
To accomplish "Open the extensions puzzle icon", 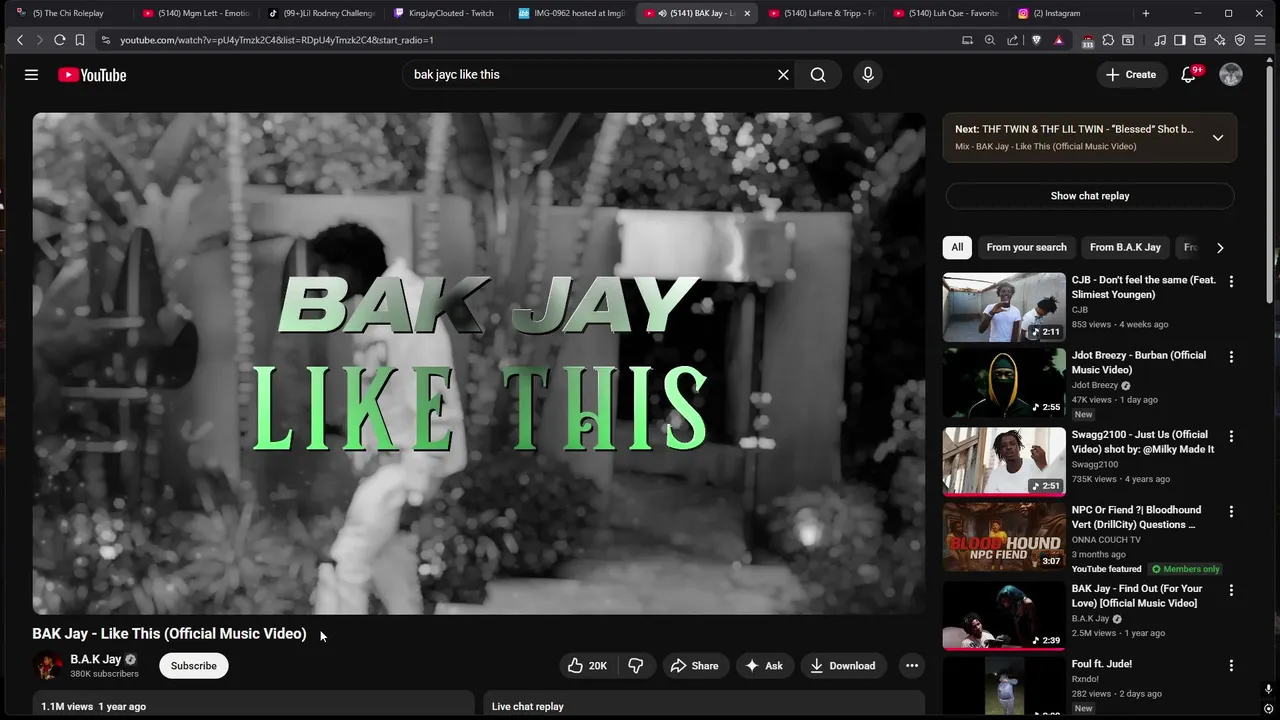I will click(x=1108, y=40).
